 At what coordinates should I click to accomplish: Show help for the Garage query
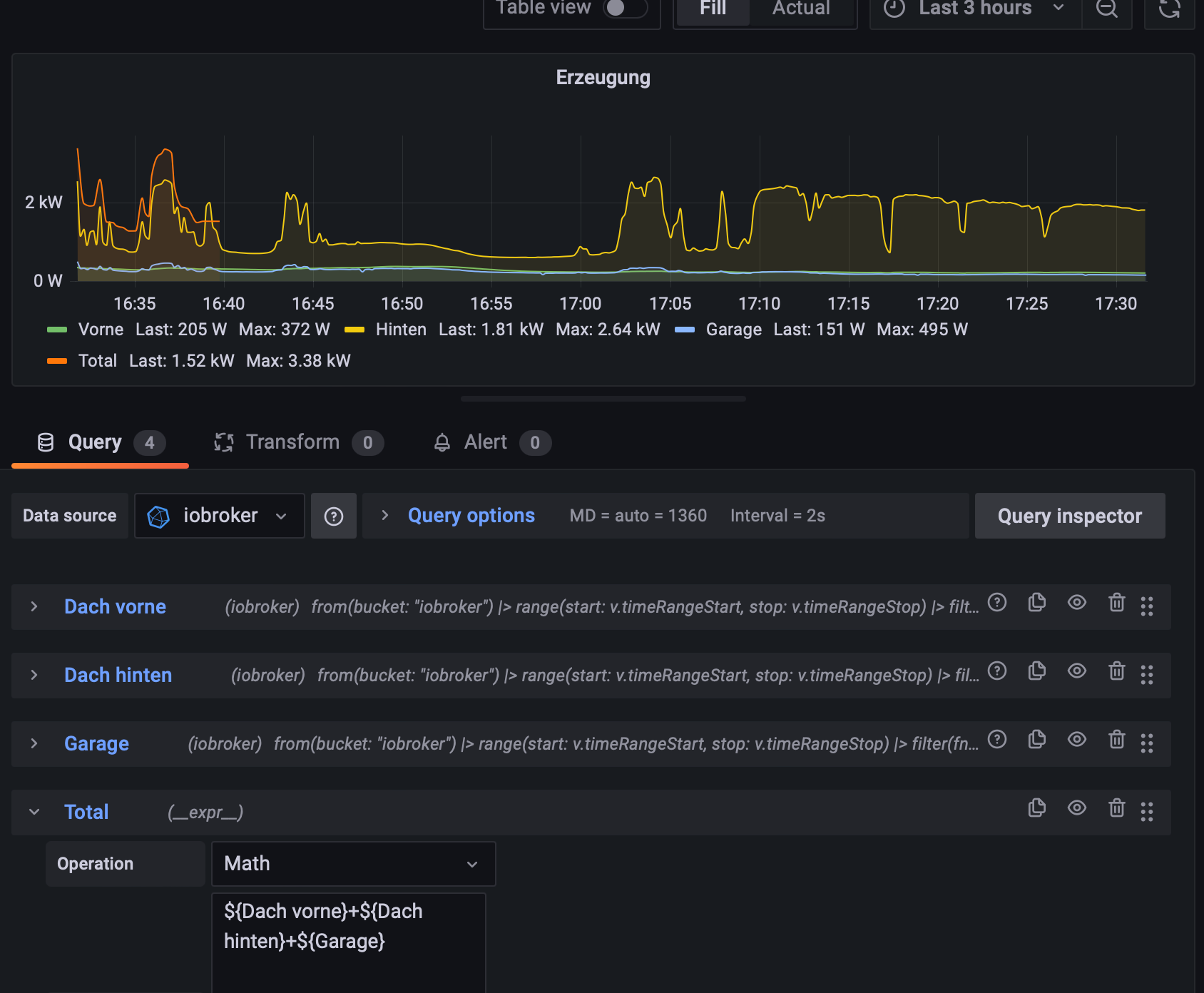997,740
